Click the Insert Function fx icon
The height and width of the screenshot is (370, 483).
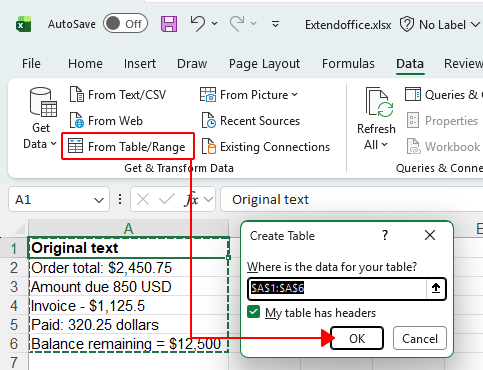pos(191,200)
